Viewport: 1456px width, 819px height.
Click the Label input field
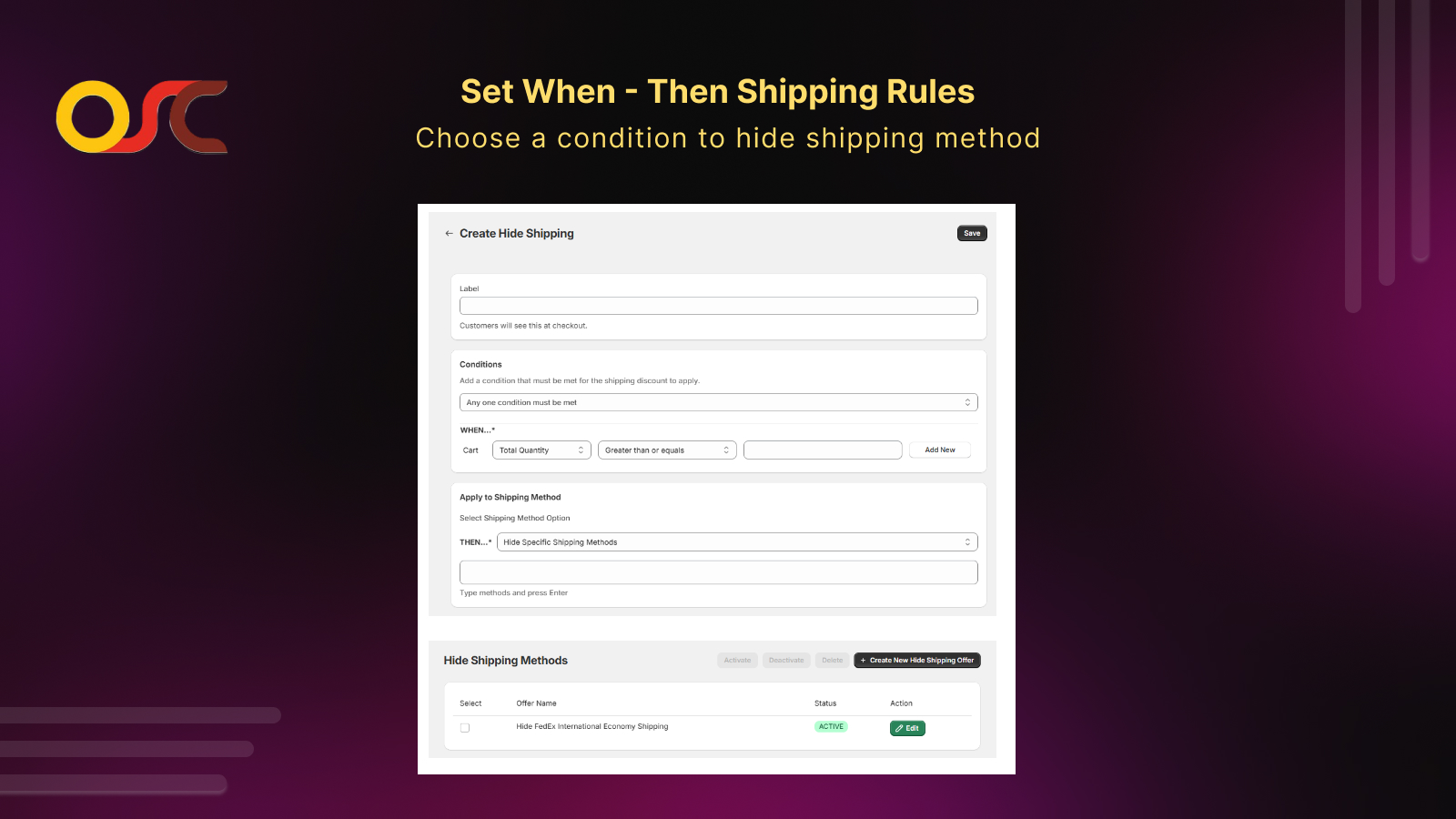pyautogui.click(x=718, y=305)
